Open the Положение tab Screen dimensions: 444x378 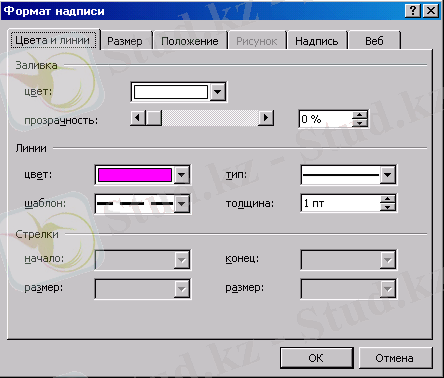click(x=190, y=41)
